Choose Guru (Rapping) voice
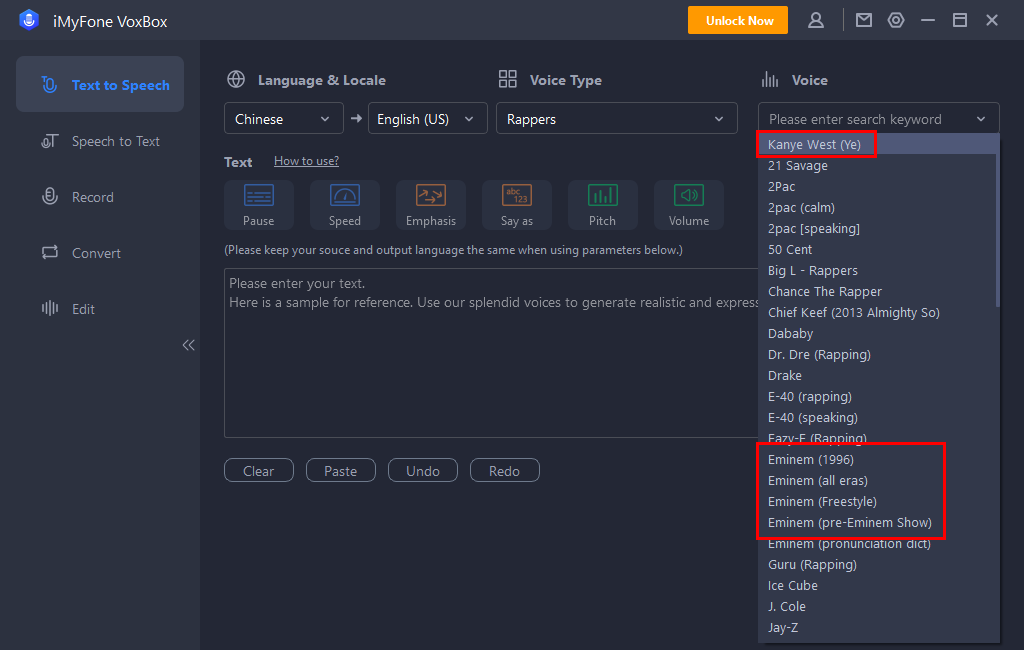 878,564
